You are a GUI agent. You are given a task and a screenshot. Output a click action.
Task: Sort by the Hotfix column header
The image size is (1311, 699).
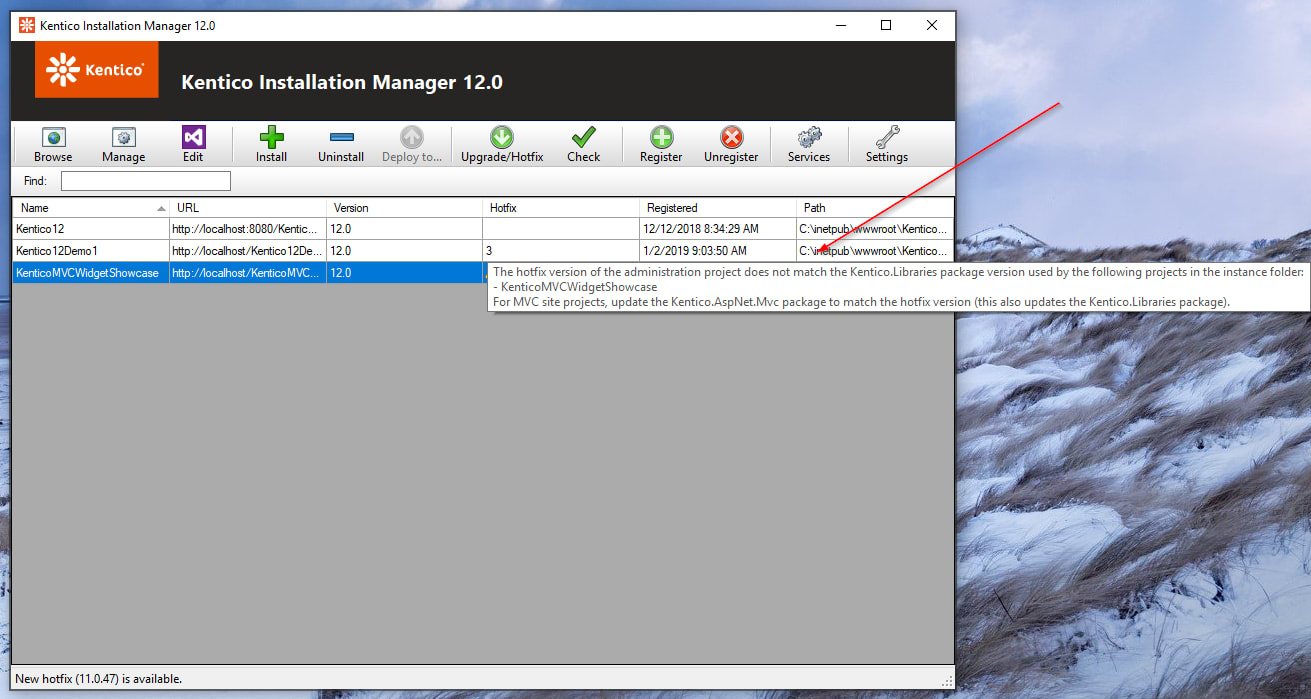point(561,208)
